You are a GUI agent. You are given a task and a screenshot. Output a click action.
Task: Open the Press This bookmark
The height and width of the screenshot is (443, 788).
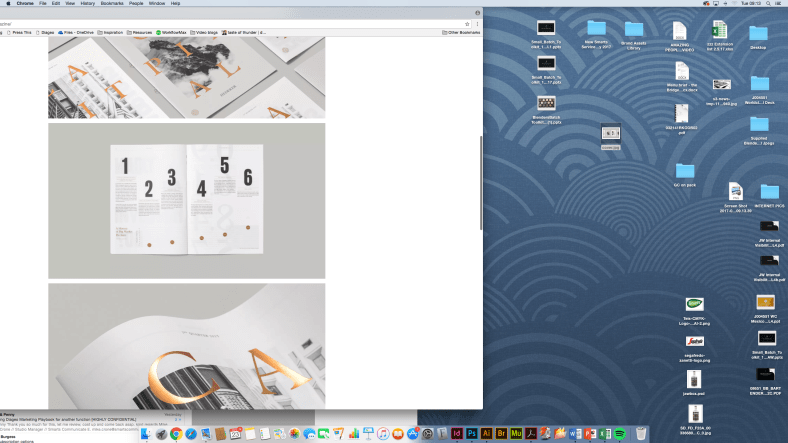click(19, 32)
